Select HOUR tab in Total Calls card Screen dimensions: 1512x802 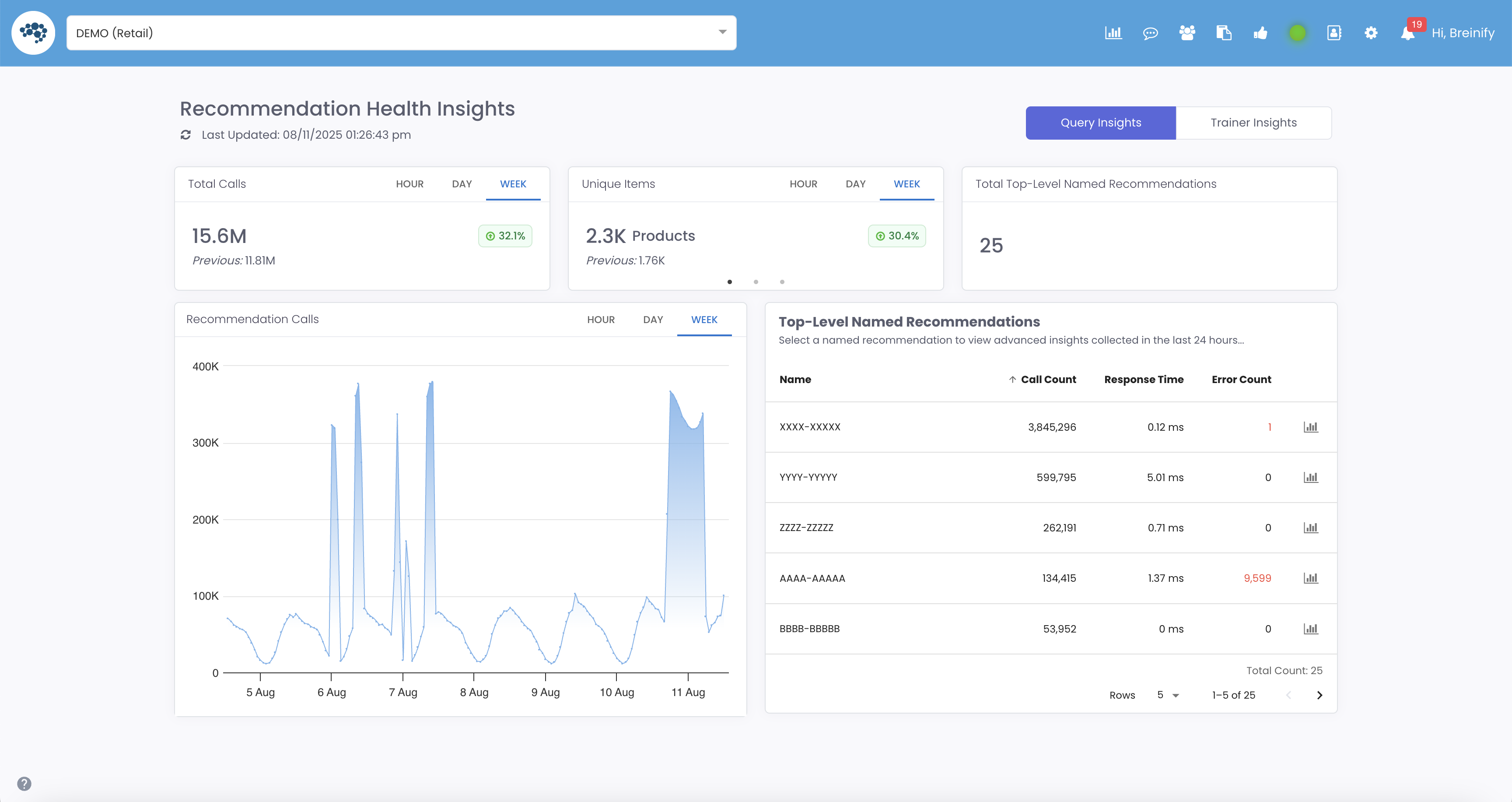(409, 184)
